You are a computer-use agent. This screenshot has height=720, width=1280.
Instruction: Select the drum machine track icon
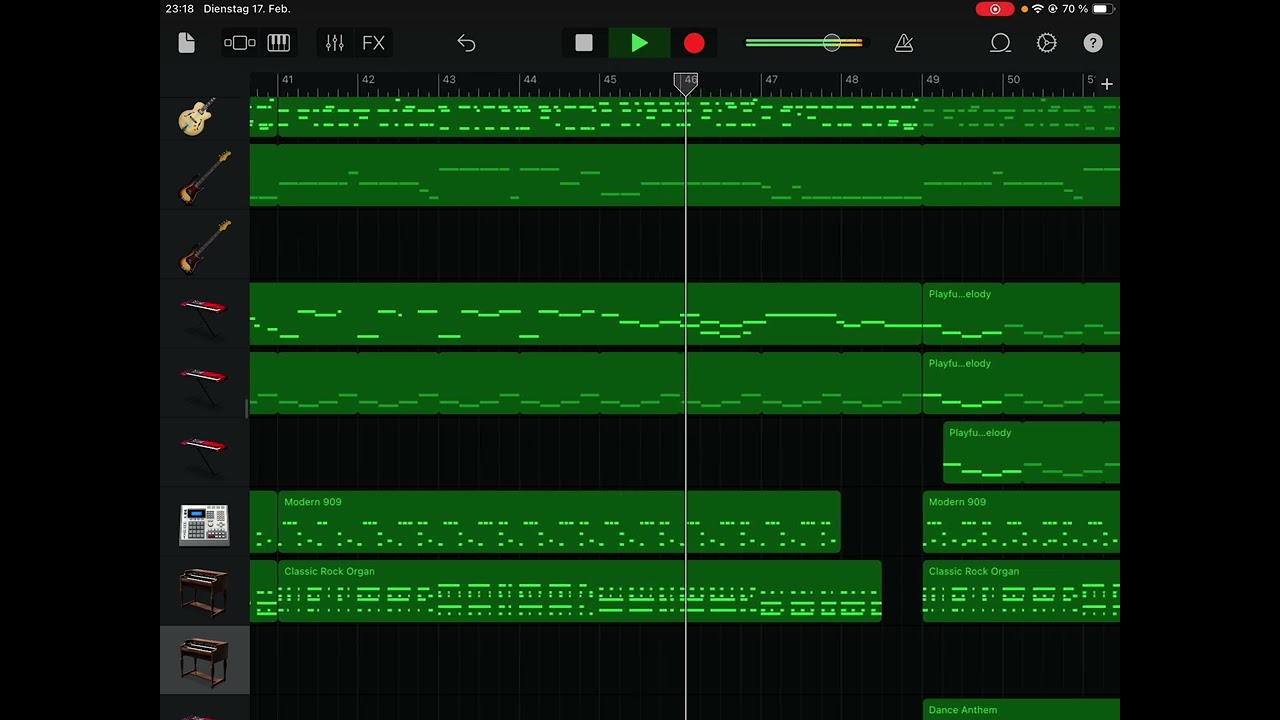click(204, 523)
